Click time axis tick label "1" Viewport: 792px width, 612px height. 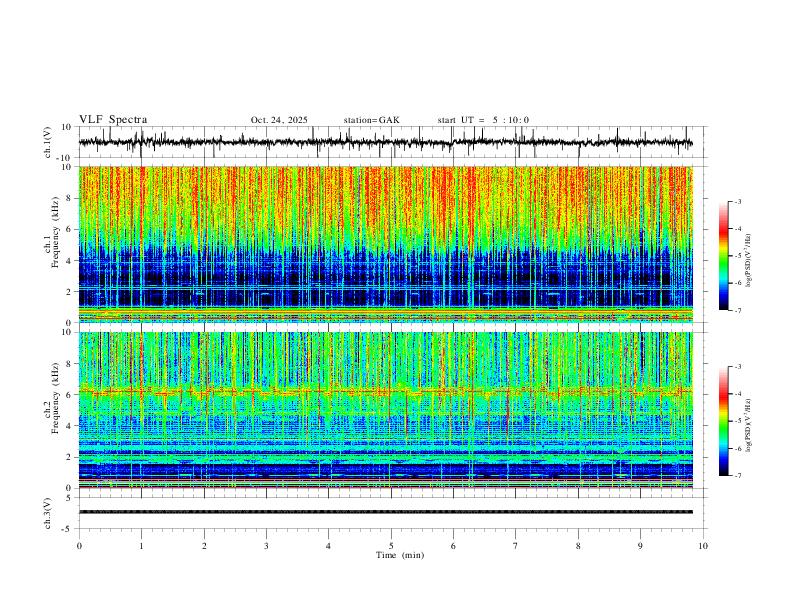click(x=141, y=546)
